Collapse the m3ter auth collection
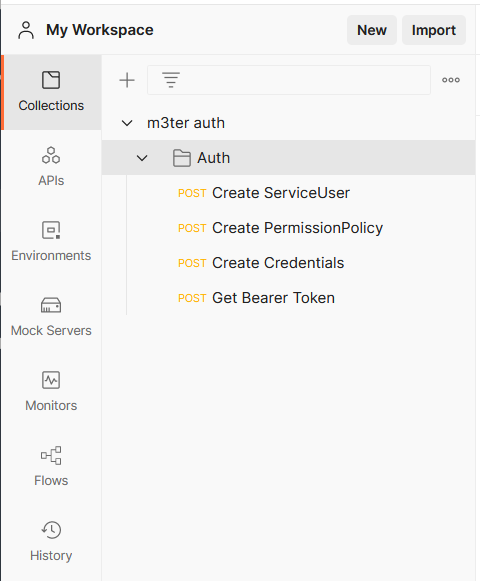Image resolution: width=480 pixels, height=581 pixels. pos(127,123)
